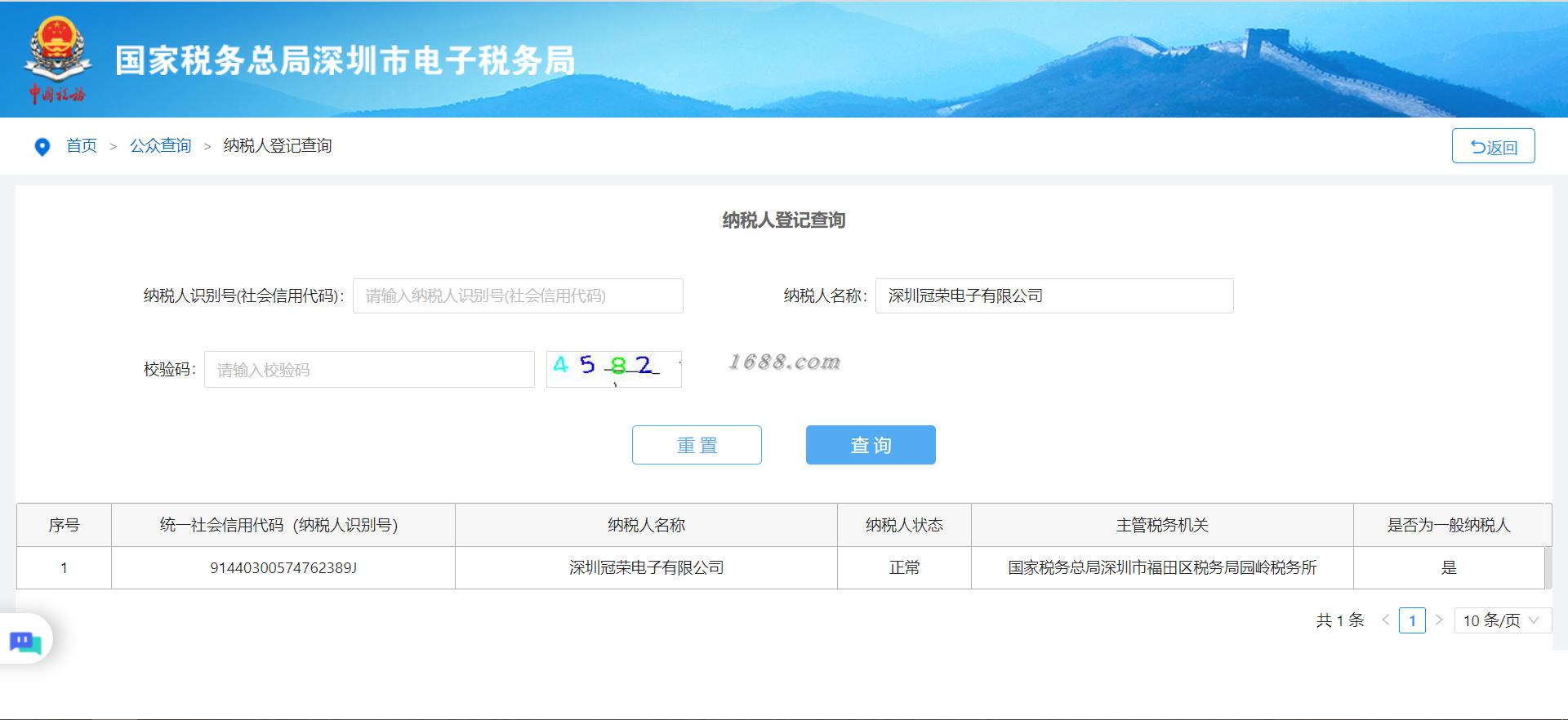Click 深圳冠荣电子有限公司 in the results row
This screenshot has width=1568, height=720.
coord(646,567)
